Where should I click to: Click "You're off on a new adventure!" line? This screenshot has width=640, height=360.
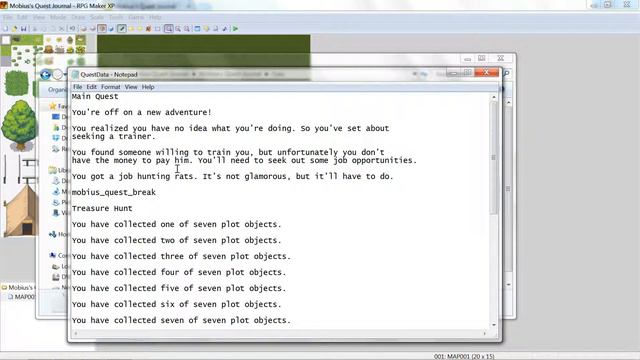point(142,112)
